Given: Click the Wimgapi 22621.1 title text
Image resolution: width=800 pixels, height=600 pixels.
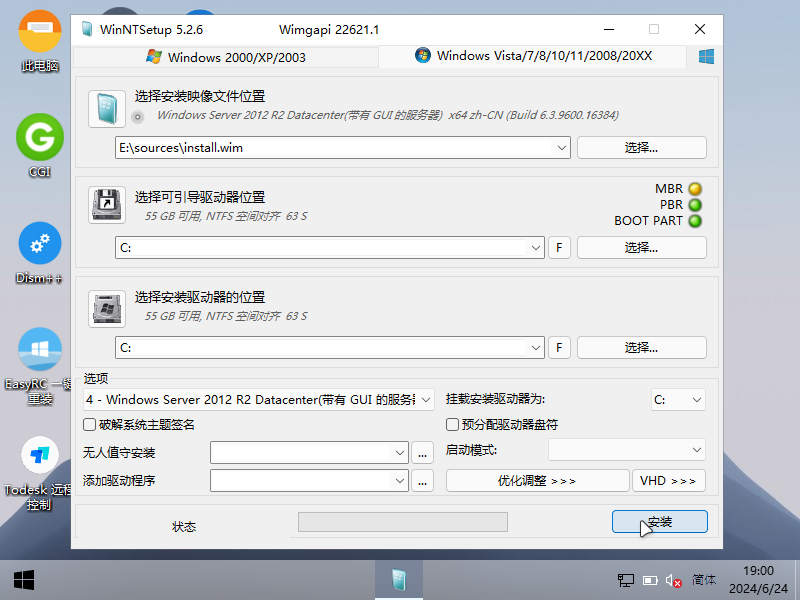Looking at the screenshot, I should (329, 30).
